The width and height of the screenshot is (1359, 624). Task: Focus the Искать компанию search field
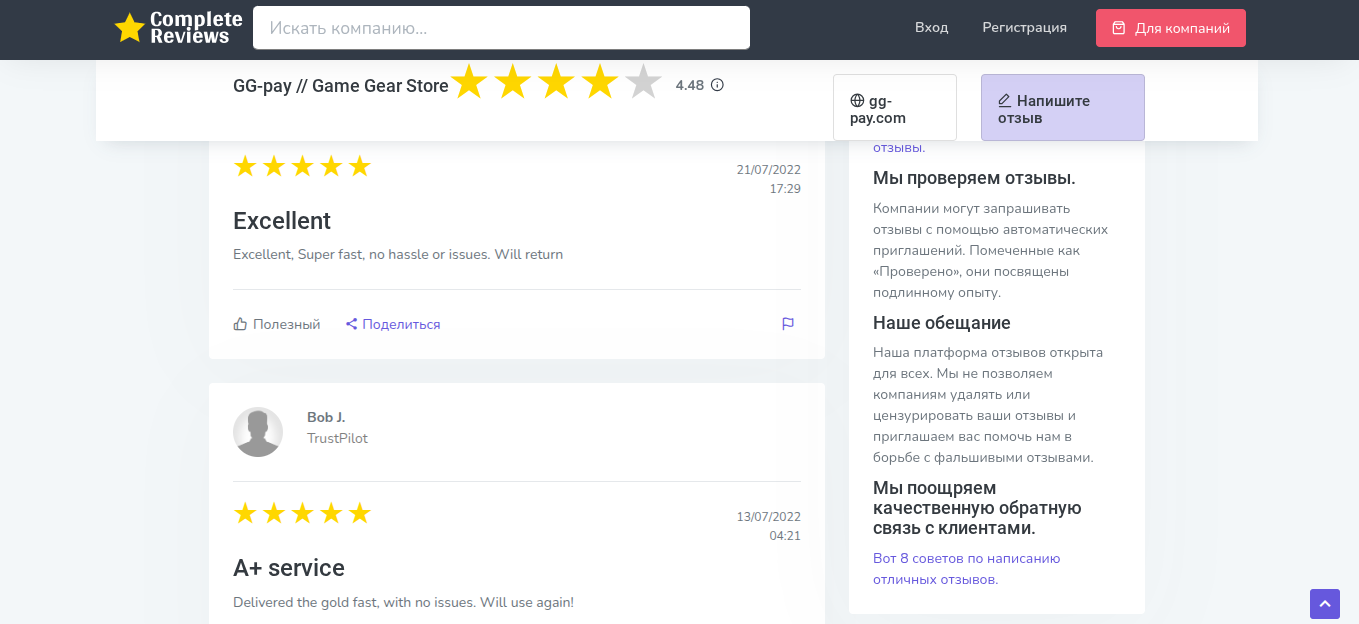click(x=501, y=28)
